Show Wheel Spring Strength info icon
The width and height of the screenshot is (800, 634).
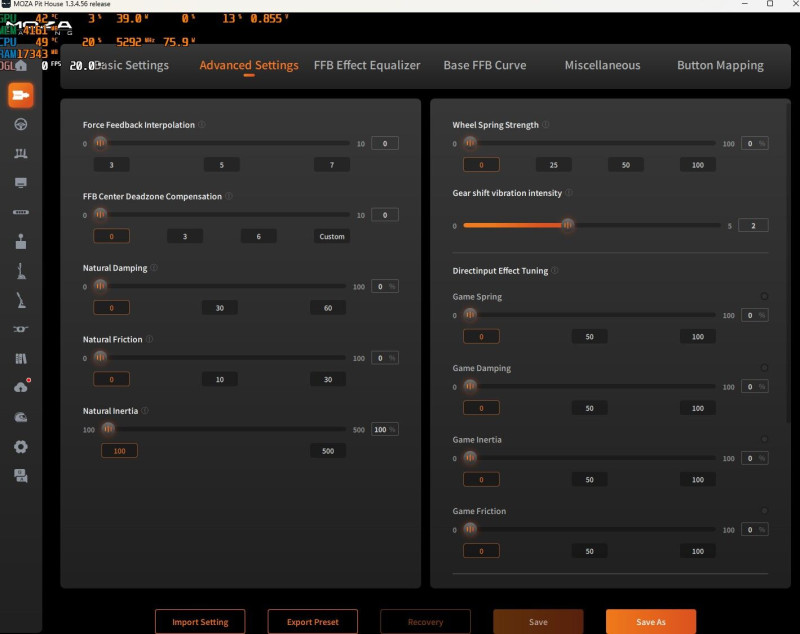tap(546, 124)
